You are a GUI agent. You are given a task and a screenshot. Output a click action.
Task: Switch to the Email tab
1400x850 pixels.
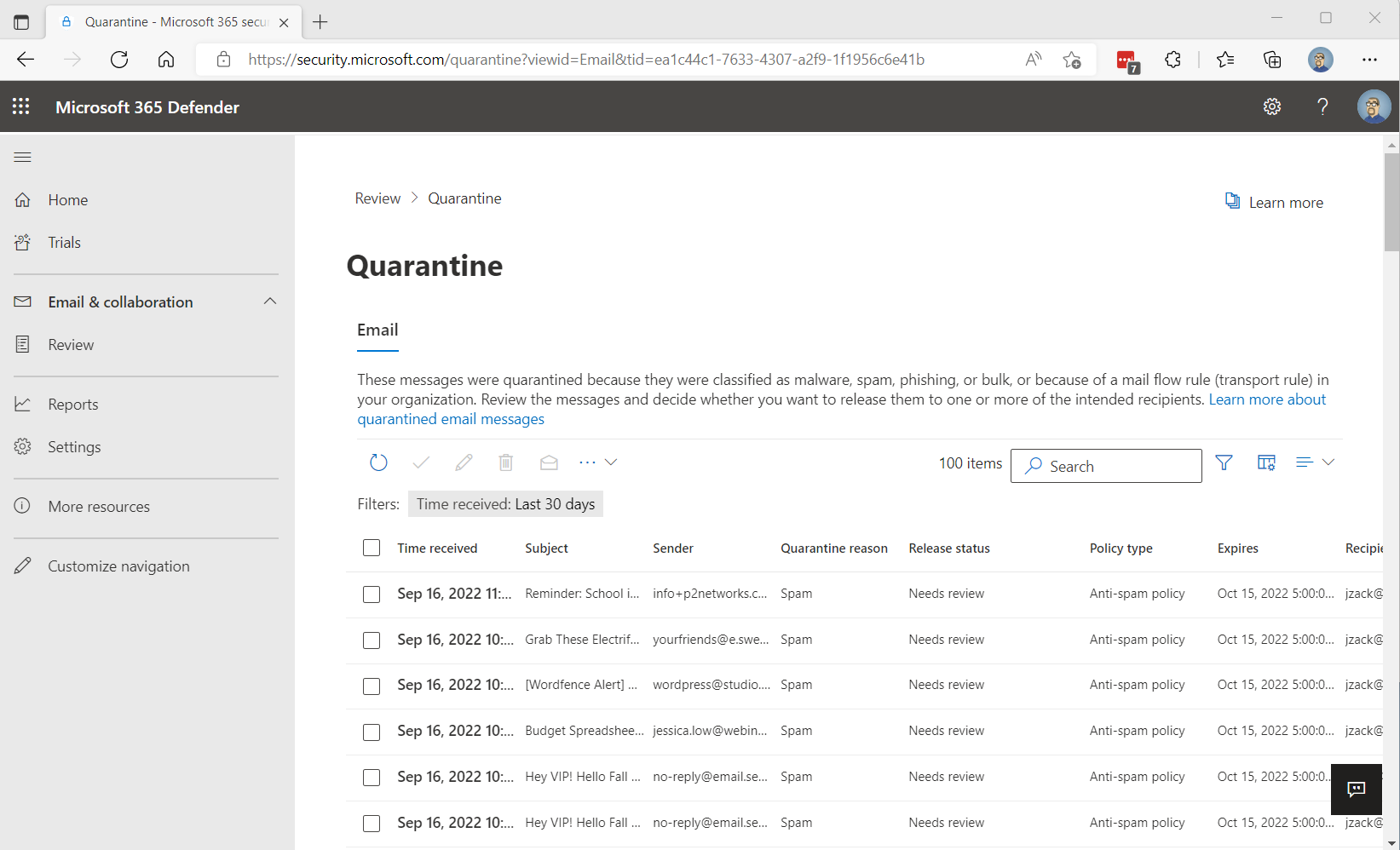[377, 330]
